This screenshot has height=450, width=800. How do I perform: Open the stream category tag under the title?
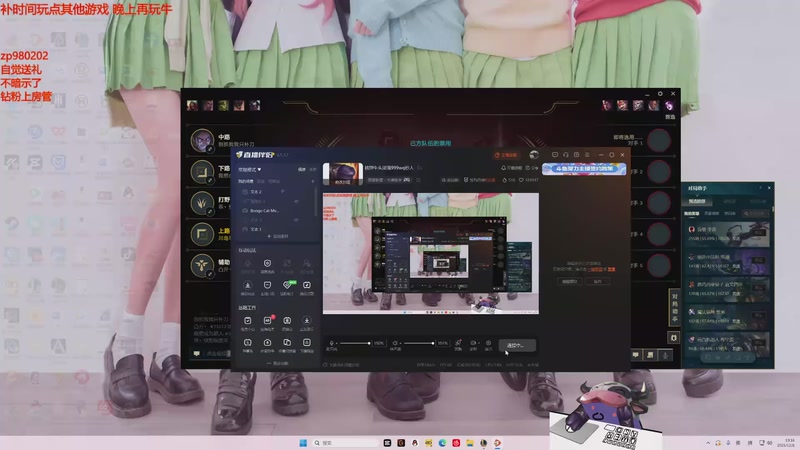[389, 180]
